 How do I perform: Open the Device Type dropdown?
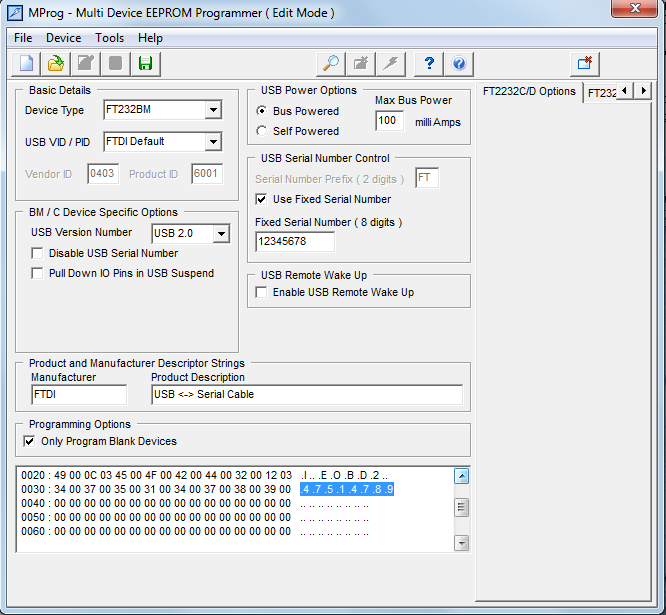(213, 111)
